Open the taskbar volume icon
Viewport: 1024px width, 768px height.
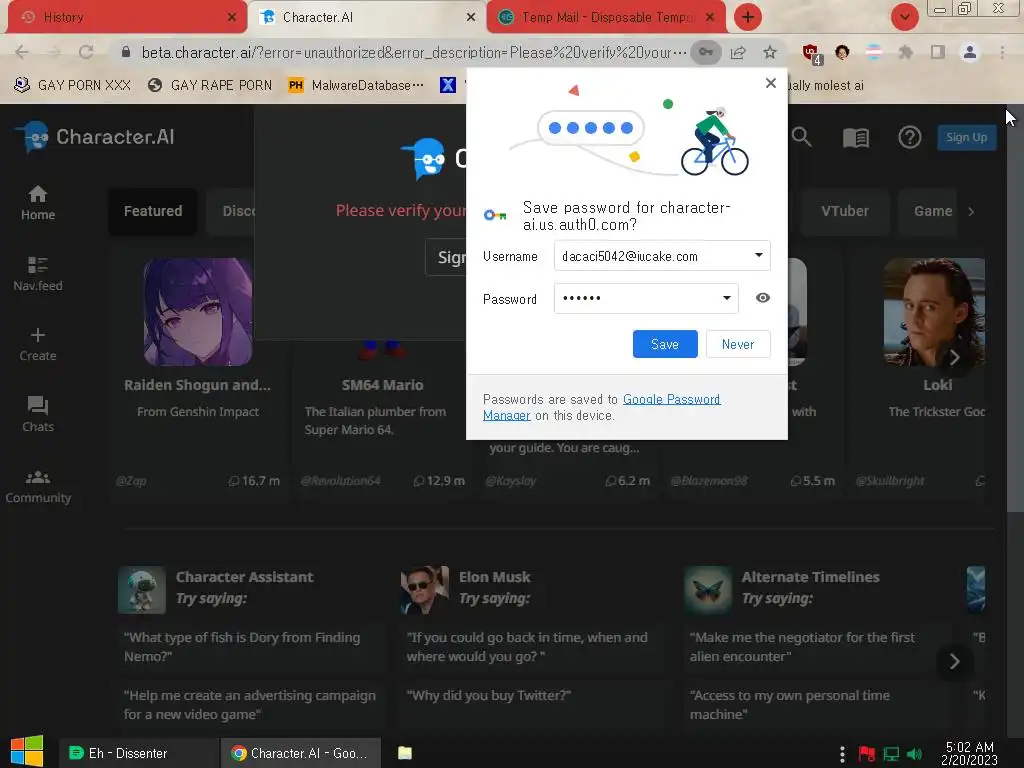point(915,754)
